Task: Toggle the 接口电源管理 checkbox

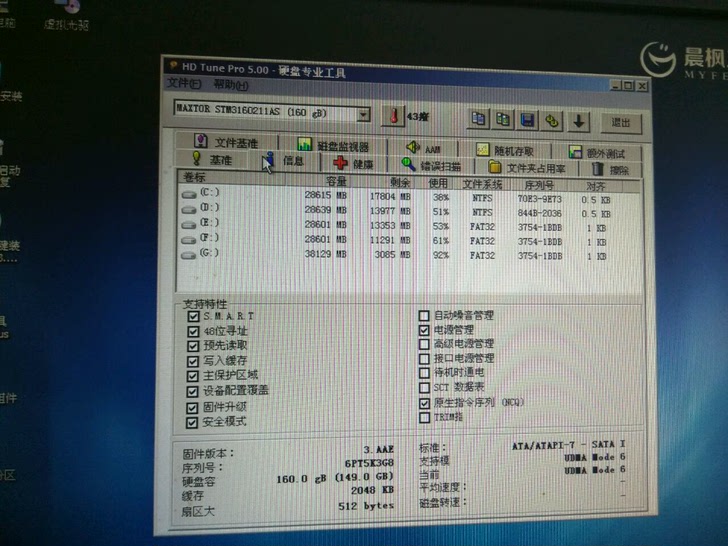Action: (x=424, y=359)
